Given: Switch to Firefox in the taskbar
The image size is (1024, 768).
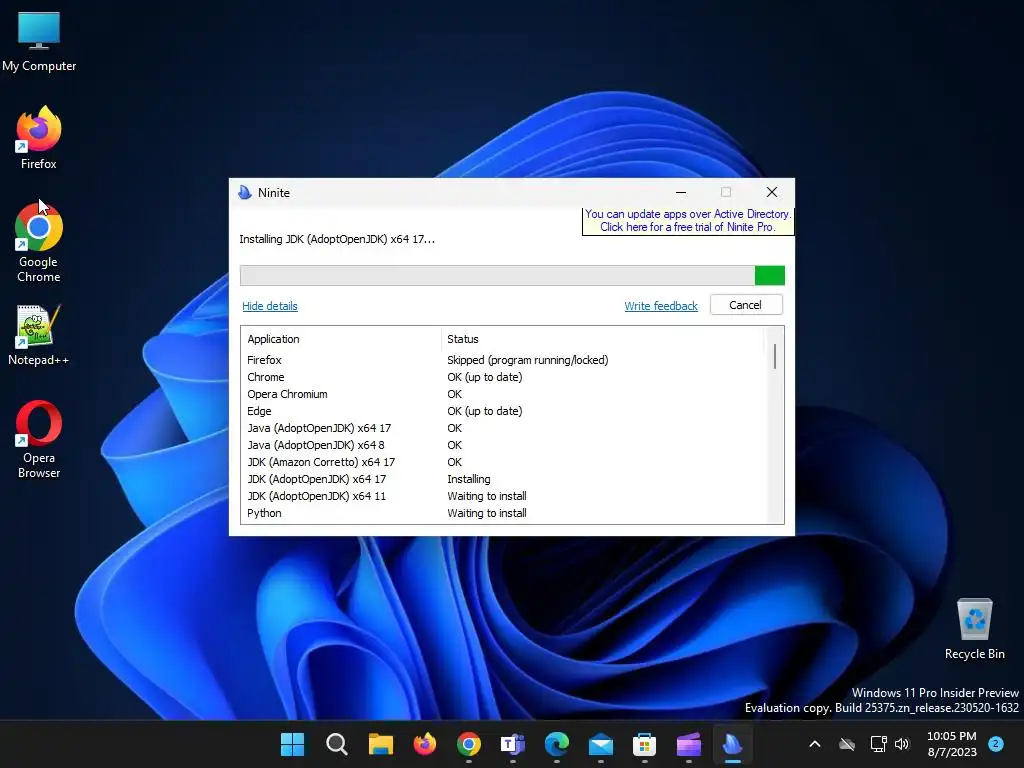Looking at the screenshot, I should pyautogui.click(x=424, y=744).
